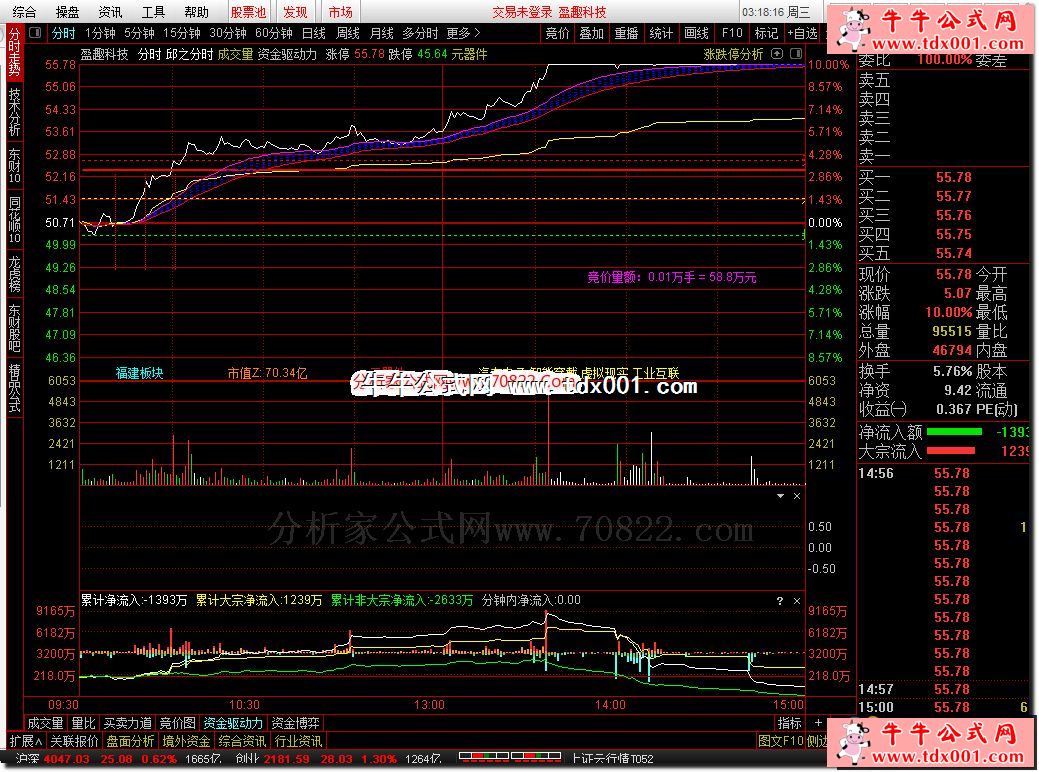Select 精品公式 in left sidebar
The height and width of the screenshot is (772, 1039).
15,388
